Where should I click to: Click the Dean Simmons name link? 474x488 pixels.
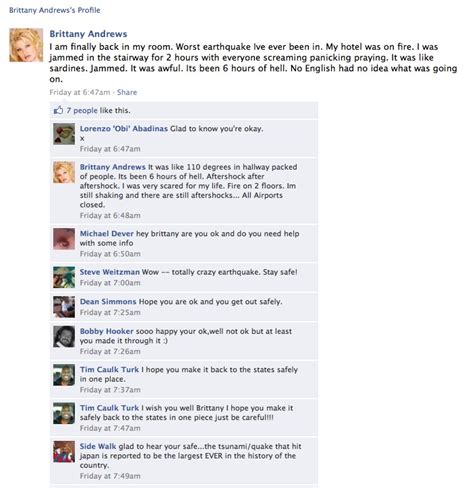[x=108, y=302]
